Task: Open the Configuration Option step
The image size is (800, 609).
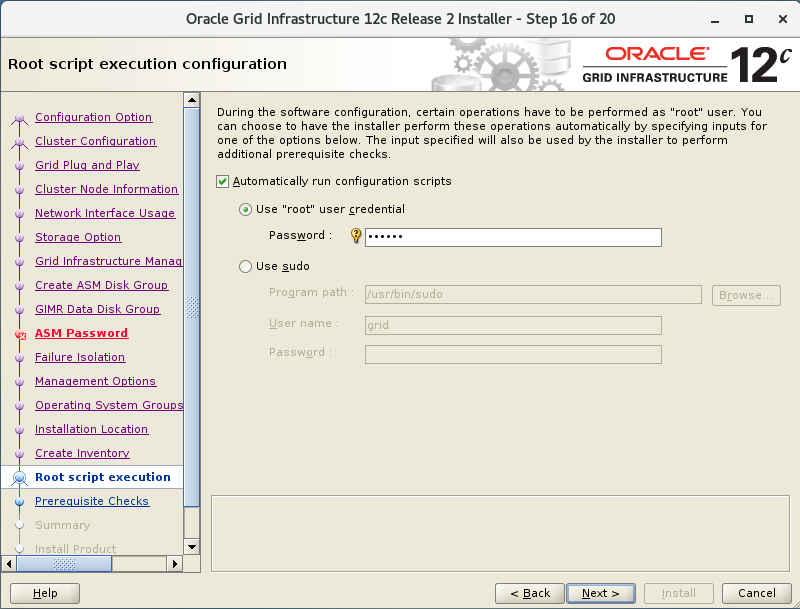Action: pyautogui.click(x=93, y=117)
